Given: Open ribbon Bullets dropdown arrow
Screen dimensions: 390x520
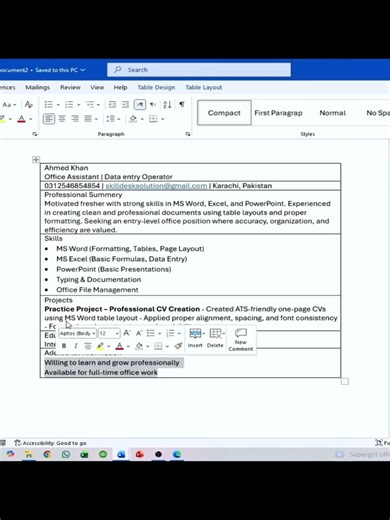Looking at the screenshot, I should (x=58, y=105).
